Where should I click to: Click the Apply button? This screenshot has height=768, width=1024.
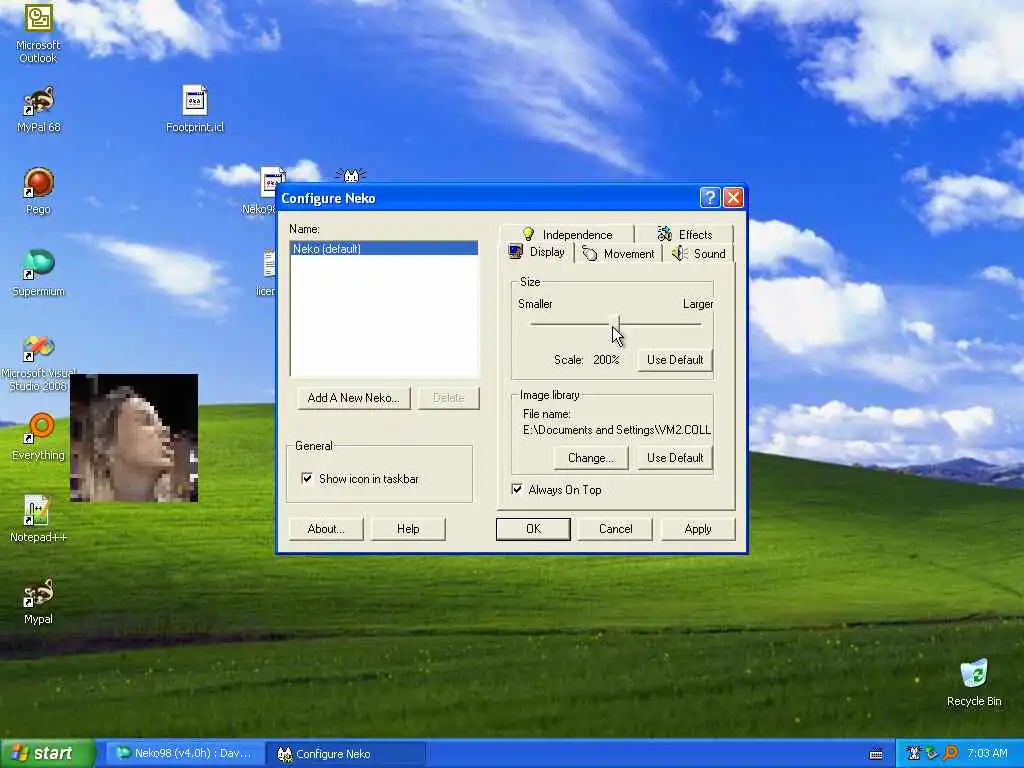point(697,529)
